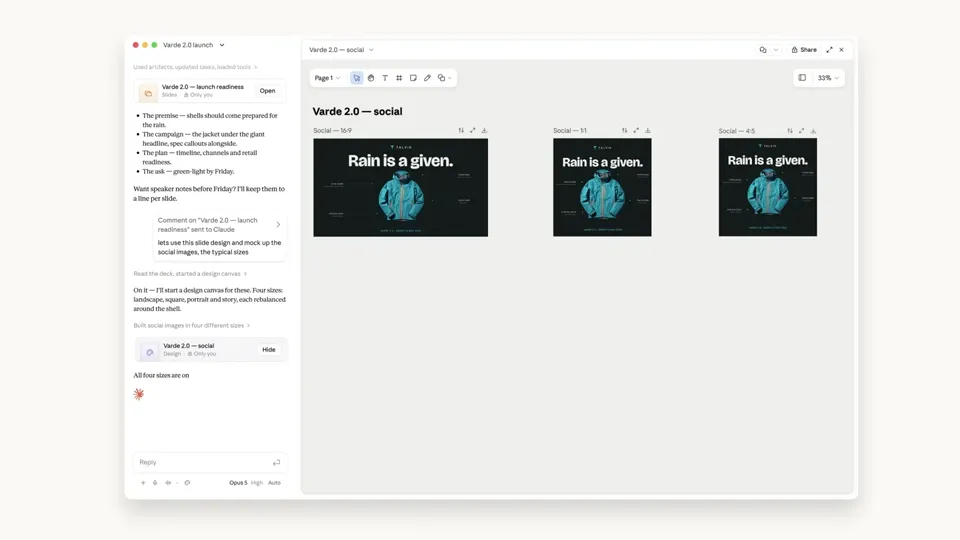
Task: Select the Hand pan tool
Action: (x=371, y=78)
